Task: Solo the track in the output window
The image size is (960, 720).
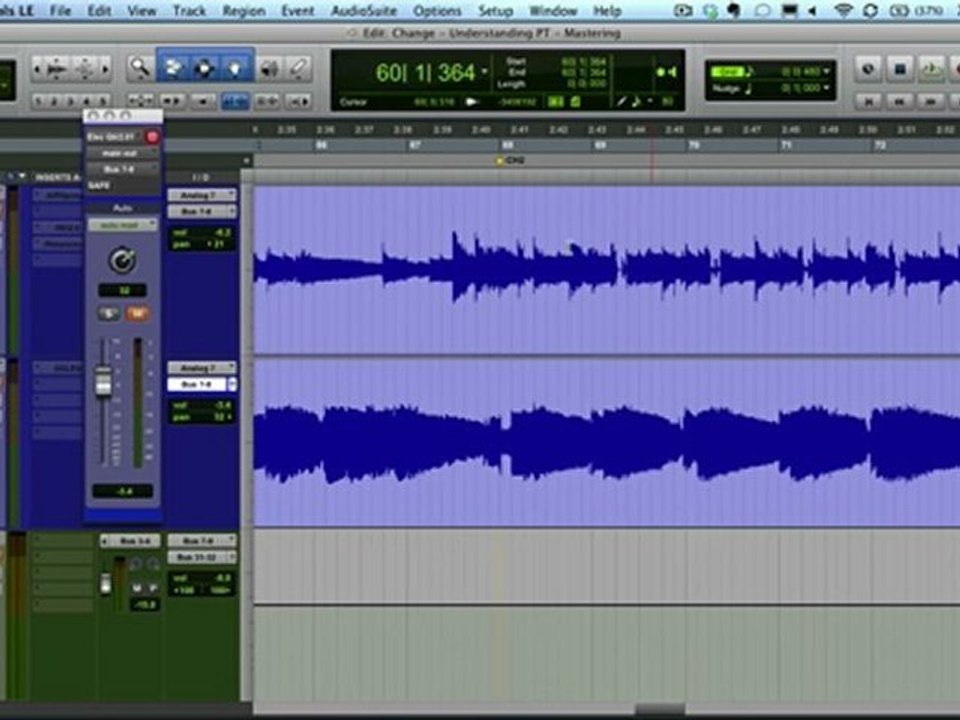Action: click(x=108, y=314)
